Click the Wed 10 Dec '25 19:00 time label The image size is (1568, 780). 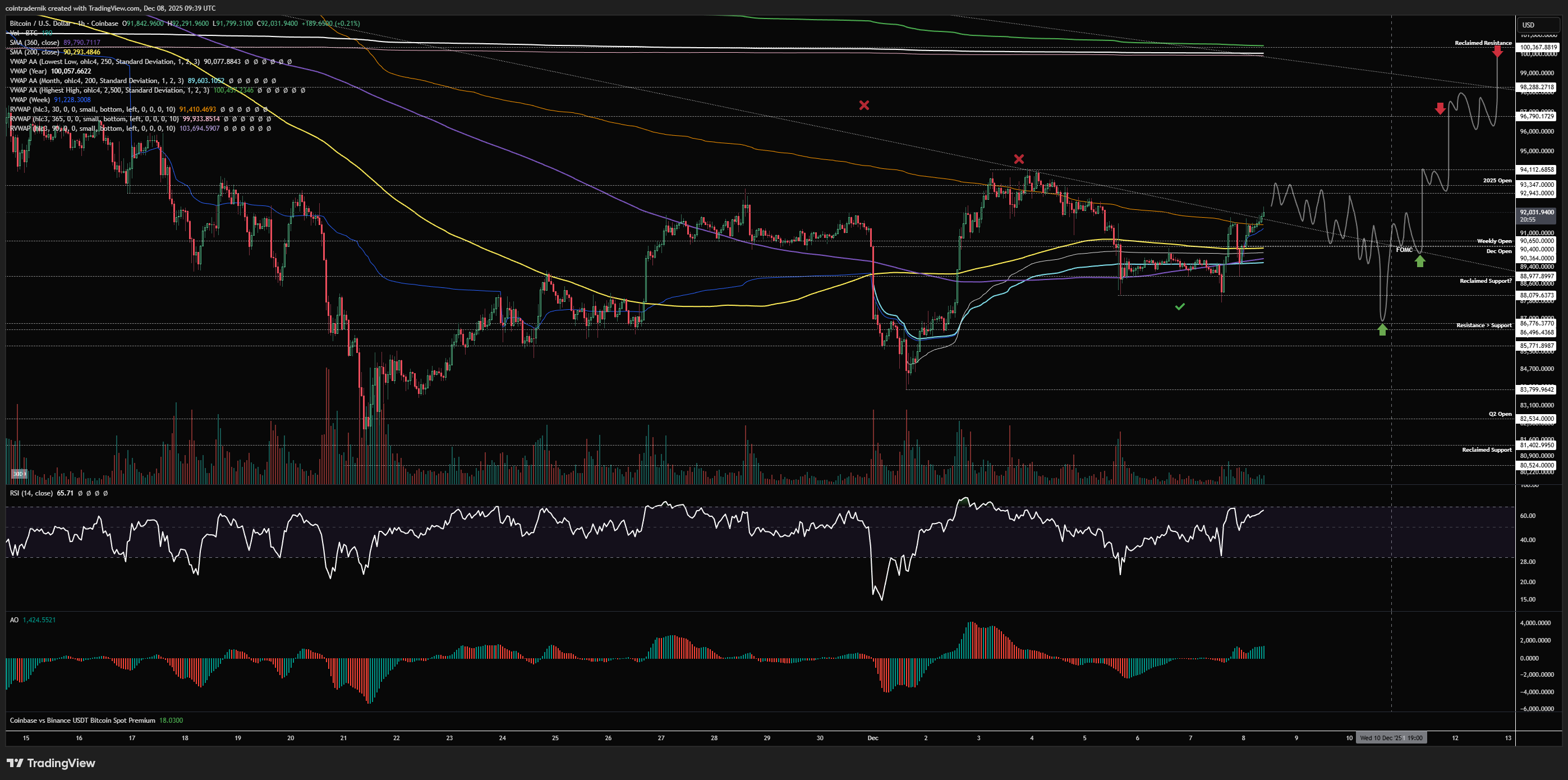coord(1391,738)
